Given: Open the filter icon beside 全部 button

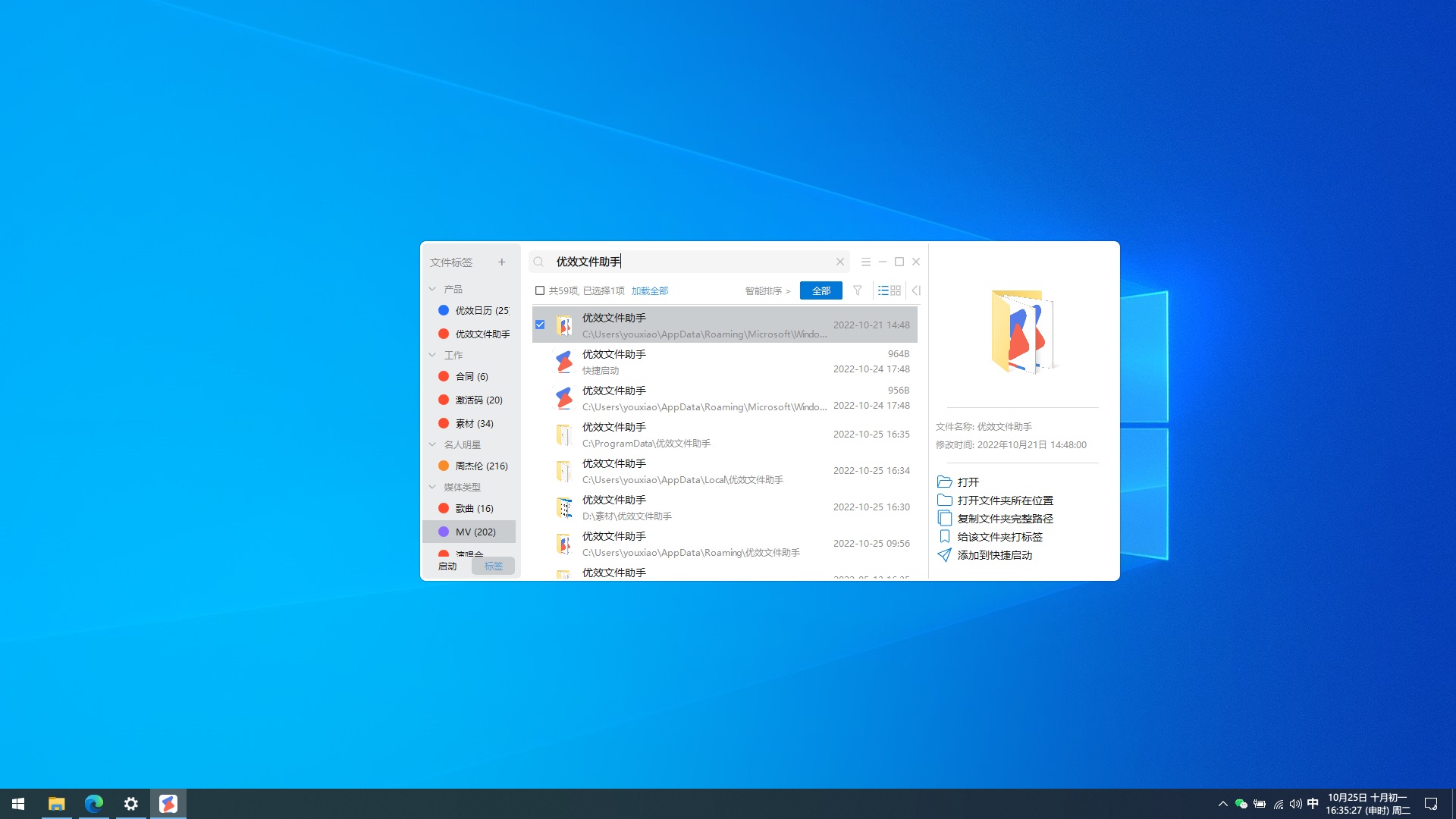Looking at the screenshot, I should click(x=857, y=290).
